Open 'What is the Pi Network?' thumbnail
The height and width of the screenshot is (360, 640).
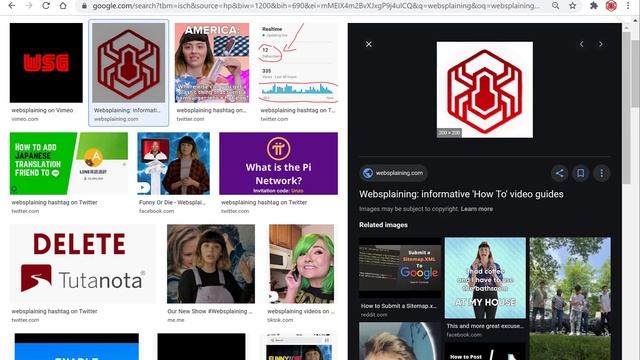(278, 163)
